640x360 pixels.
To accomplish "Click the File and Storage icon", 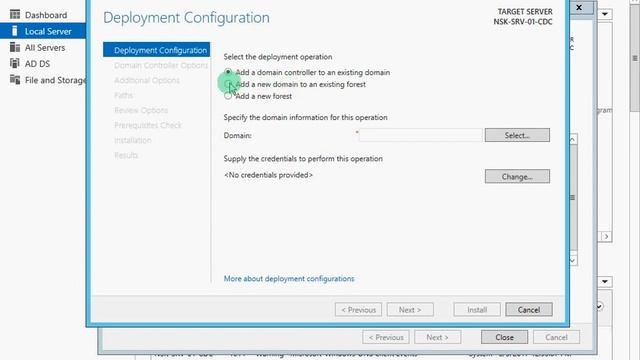I will click(15, 80).
